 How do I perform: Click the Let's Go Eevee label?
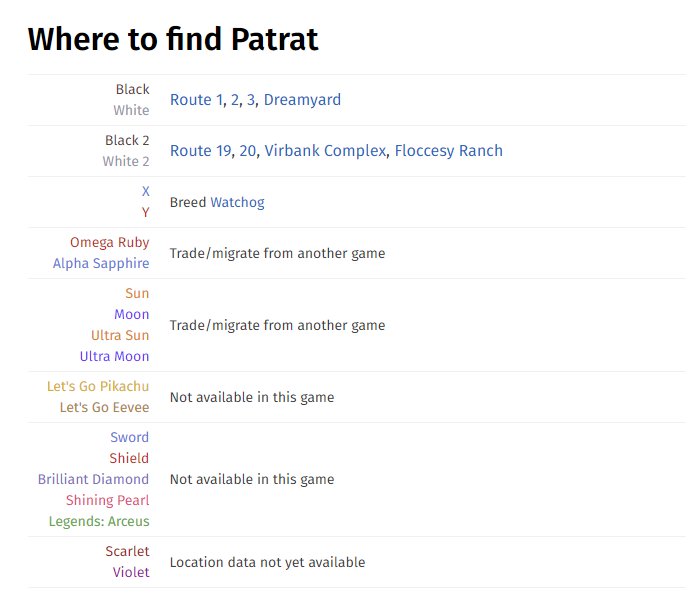click(105, 407)
